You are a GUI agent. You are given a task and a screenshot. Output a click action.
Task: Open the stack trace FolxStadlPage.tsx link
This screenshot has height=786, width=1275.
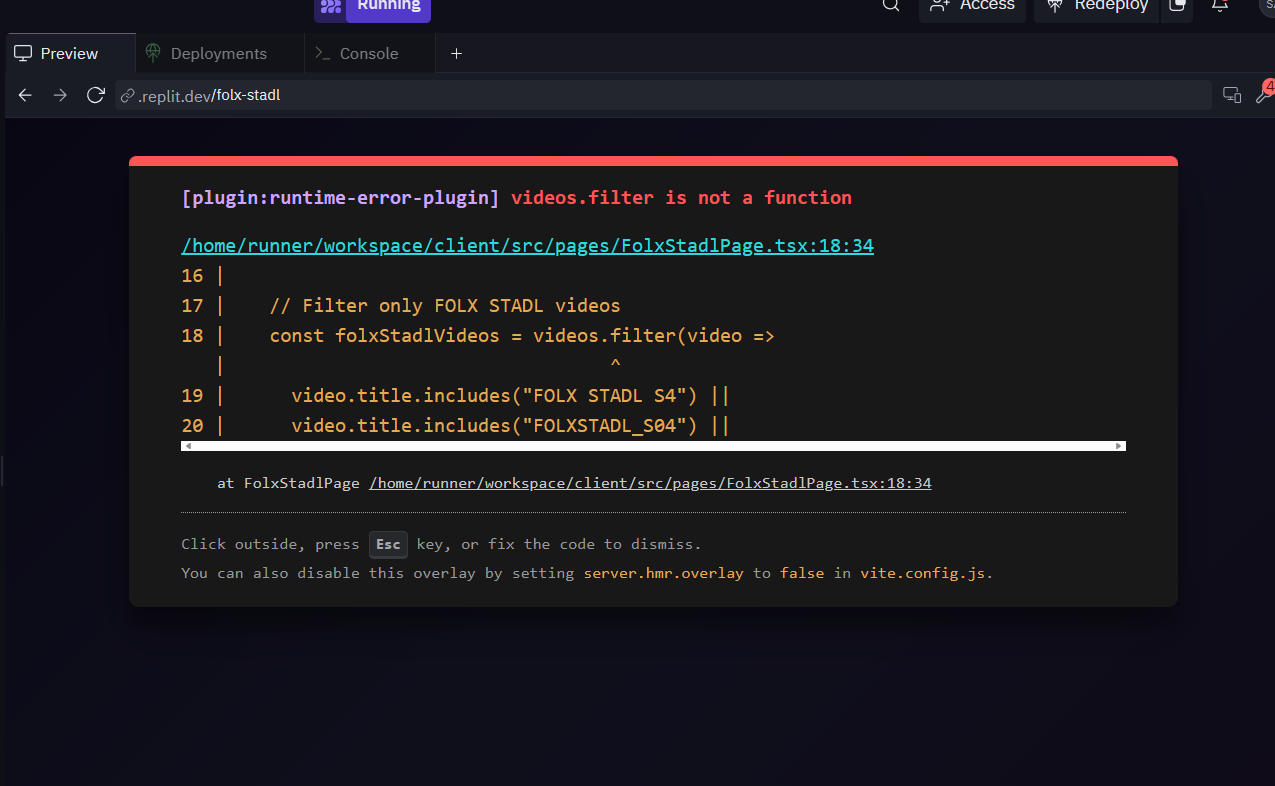coord(650,483)
